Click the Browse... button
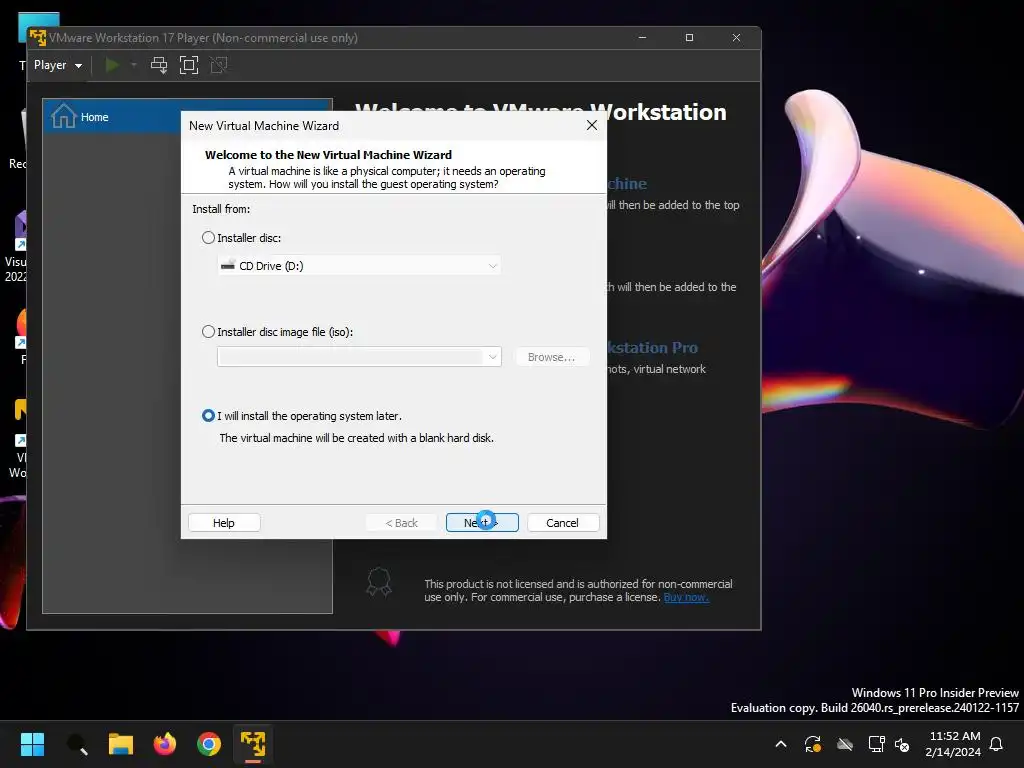The width and height of the screenshot is (1024, 768). [x=552, y=357]
